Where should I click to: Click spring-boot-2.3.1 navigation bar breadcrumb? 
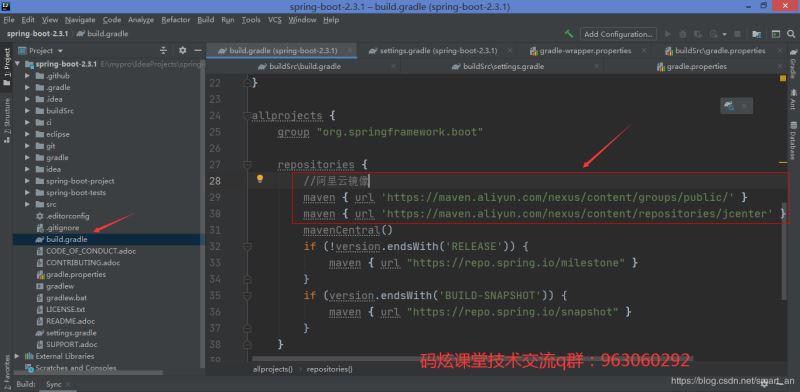tap(37, 34)
